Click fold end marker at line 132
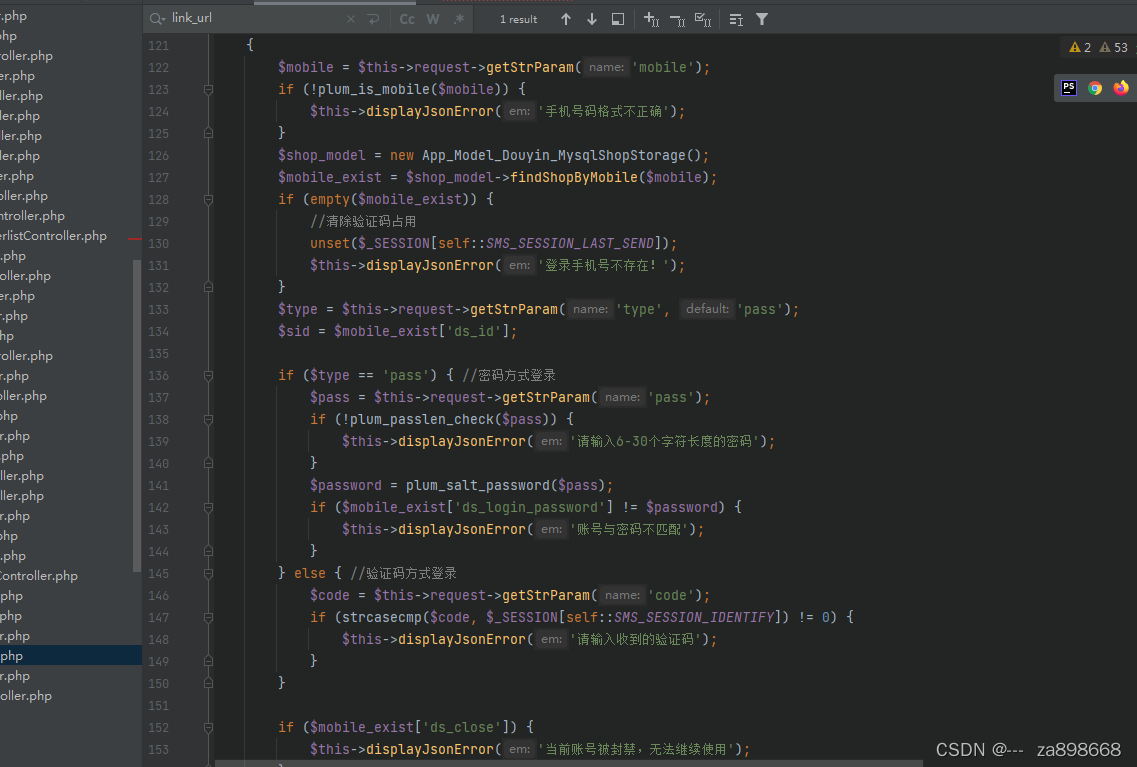This screenshot has height=767, width=1137. coord(208,287)
